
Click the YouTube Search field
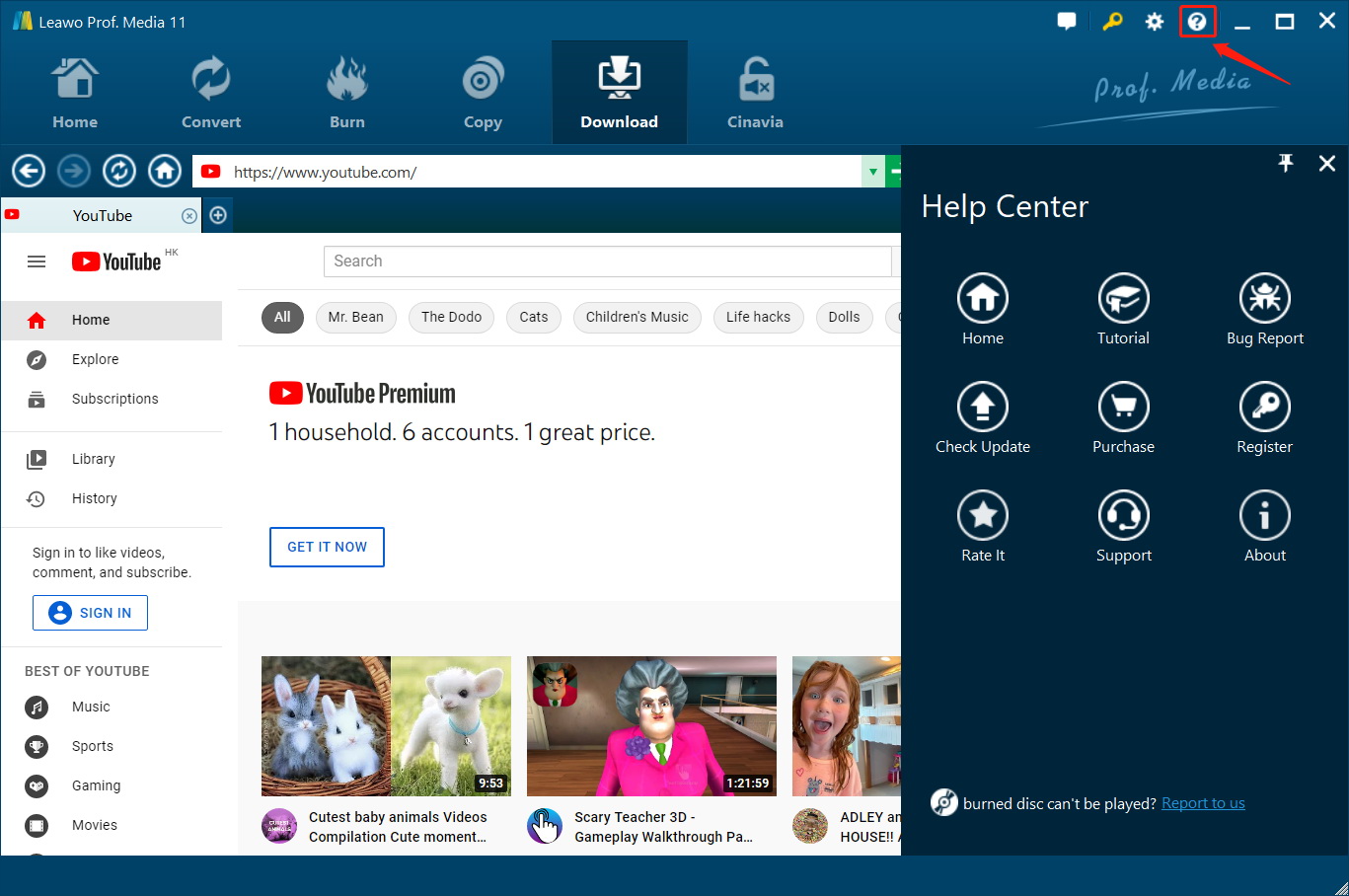(607, 261)
